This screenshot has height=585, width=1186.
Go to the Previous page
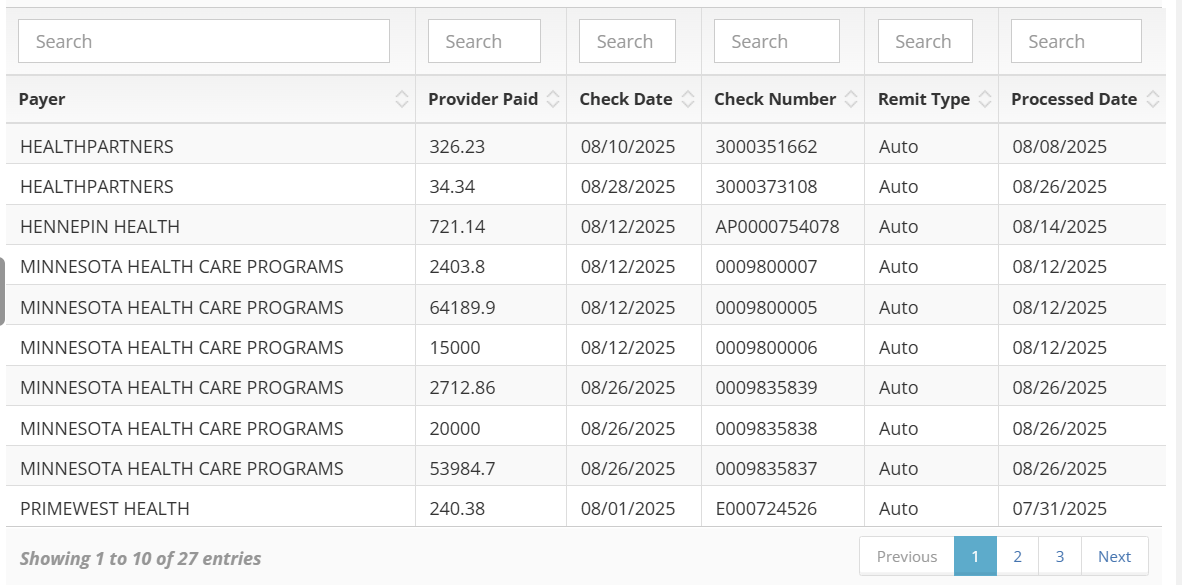click(907, 556)
